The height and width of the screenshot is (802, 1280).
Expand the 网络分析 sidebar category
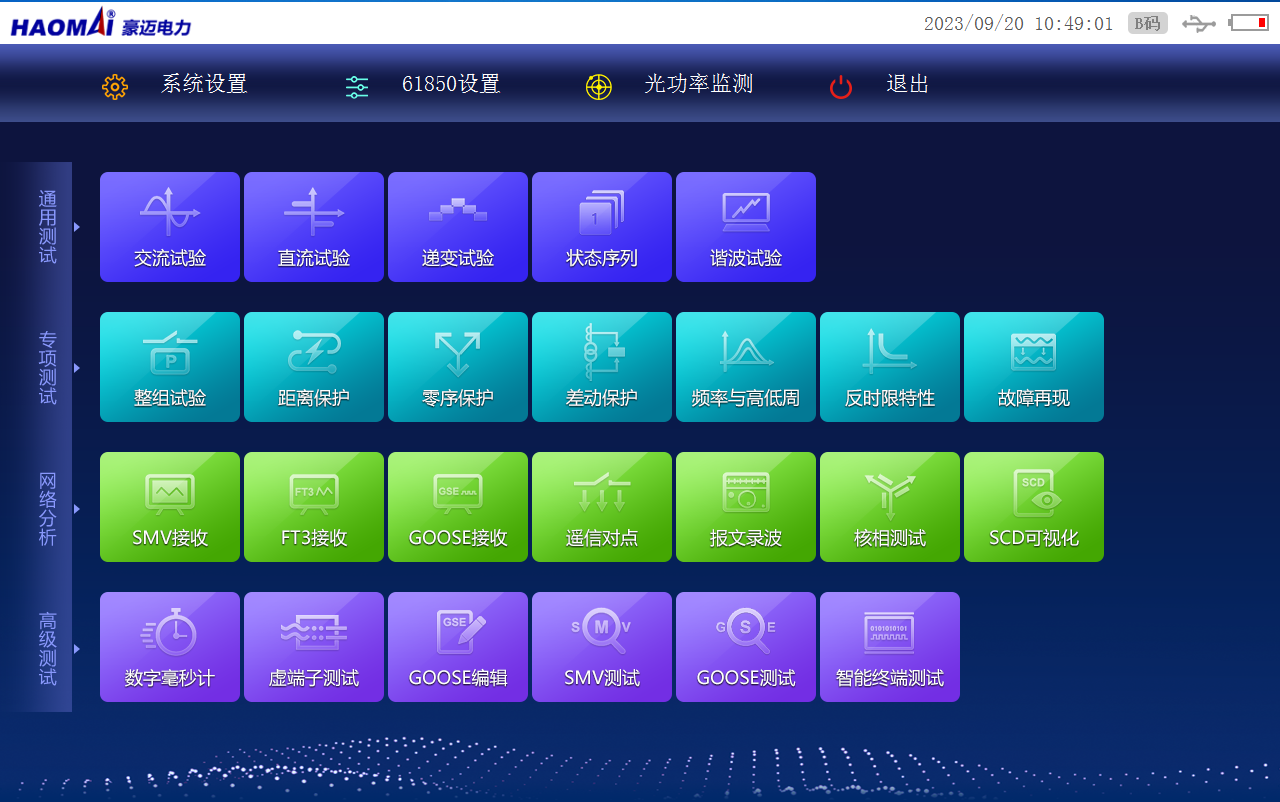(76, 508)
